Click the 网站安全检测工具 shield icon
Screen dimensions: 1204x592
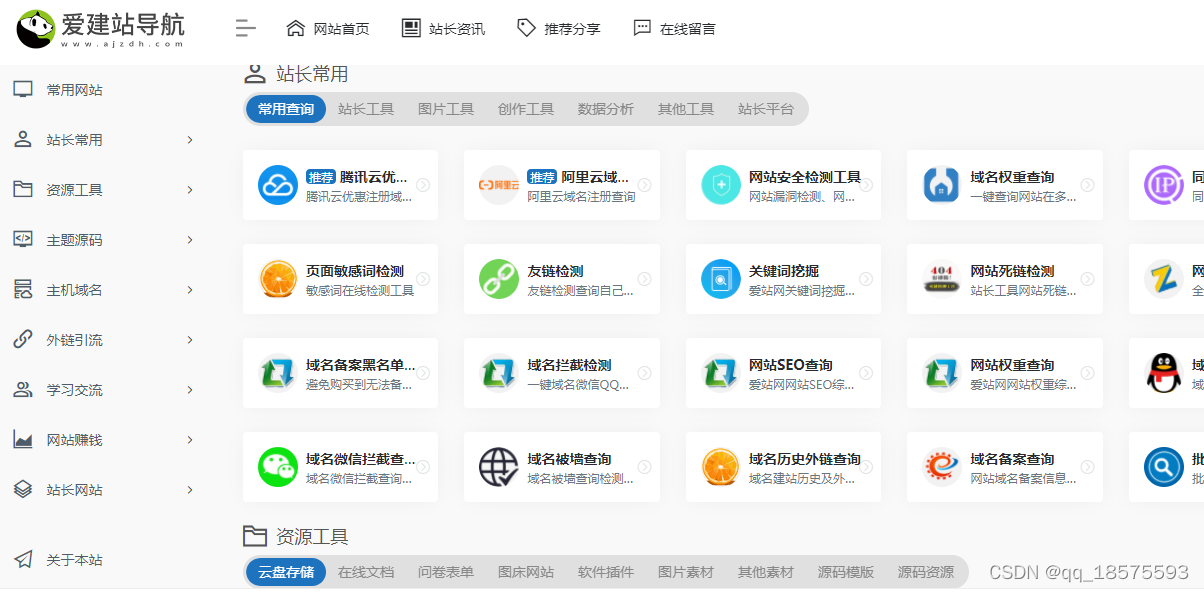click(721, 185)
